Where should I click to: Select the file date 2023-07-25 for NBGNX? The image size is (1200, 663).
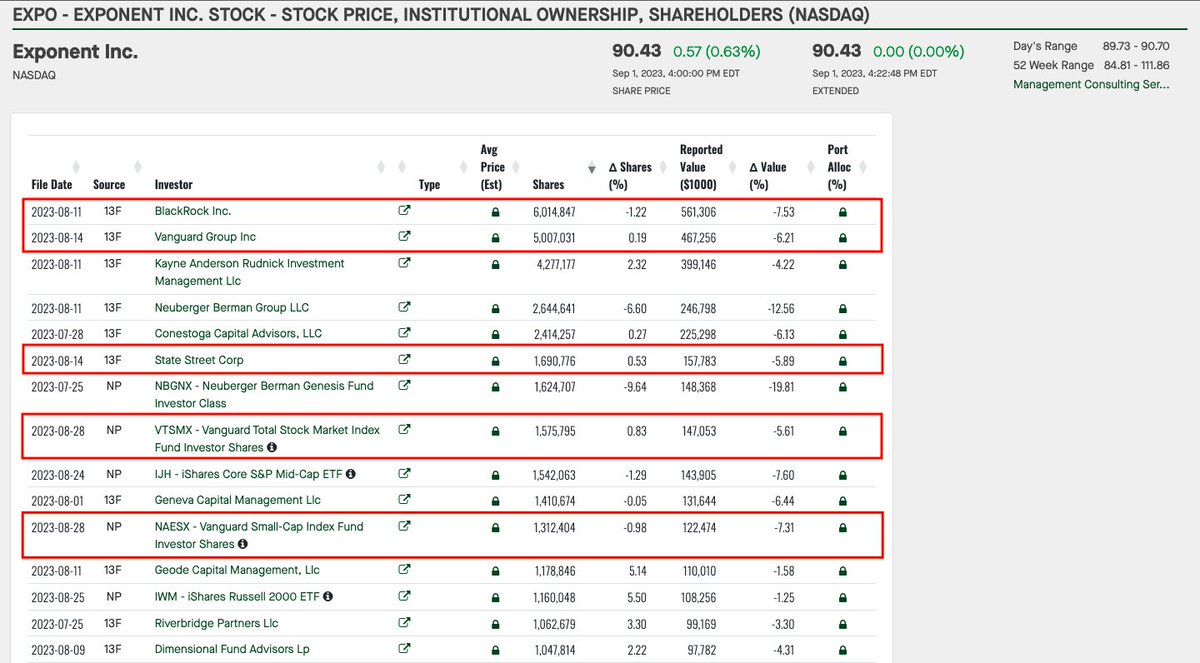59,386
